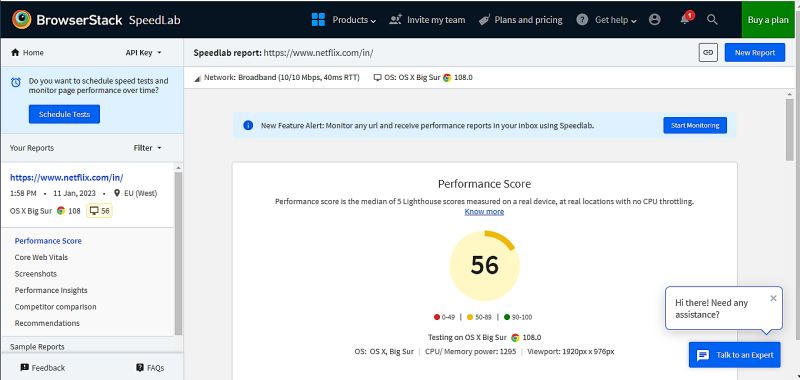
Task: Create a New Report
Action: tap(755, 53)
